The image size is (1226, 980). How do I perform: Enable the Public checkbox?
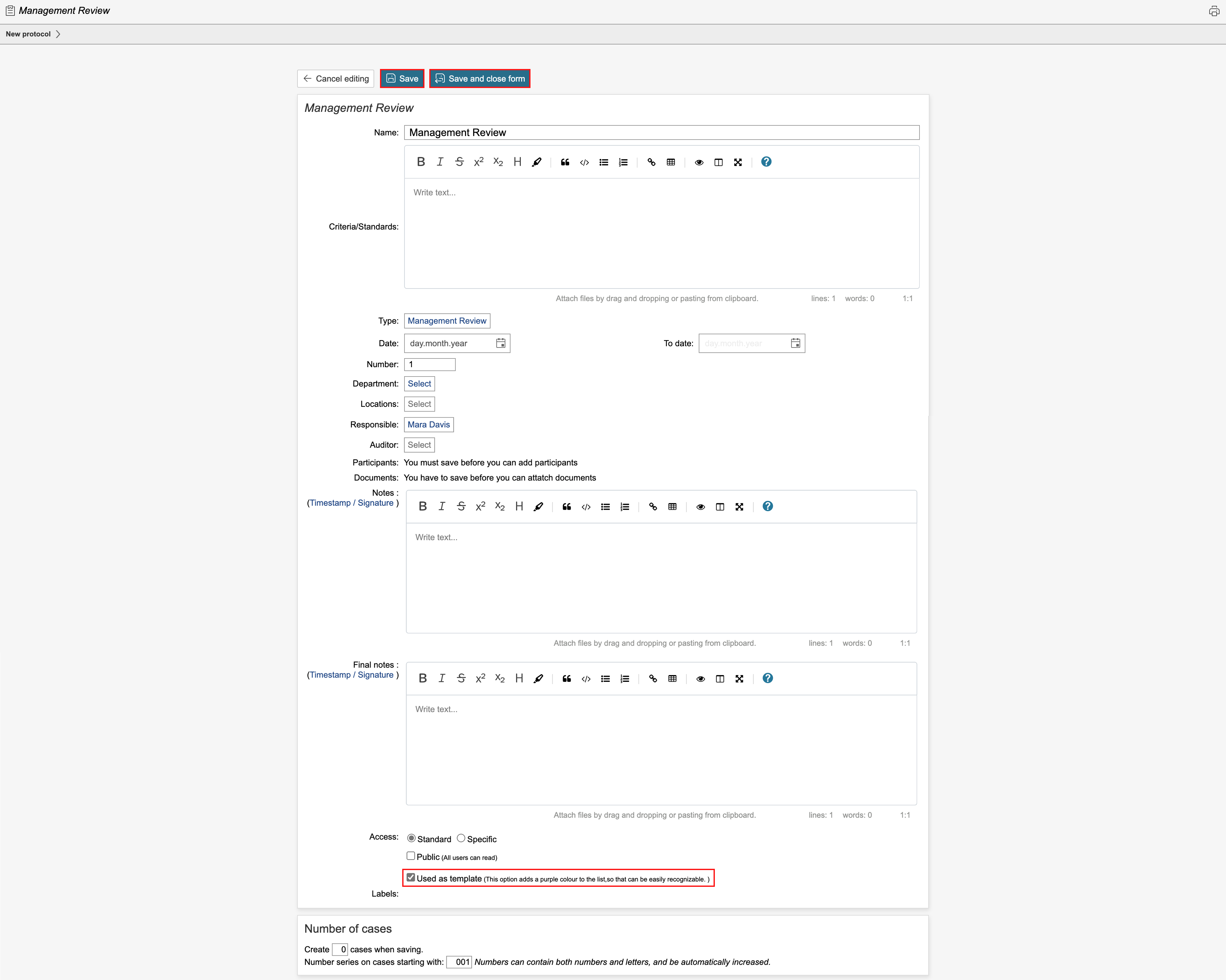point(411,856)
